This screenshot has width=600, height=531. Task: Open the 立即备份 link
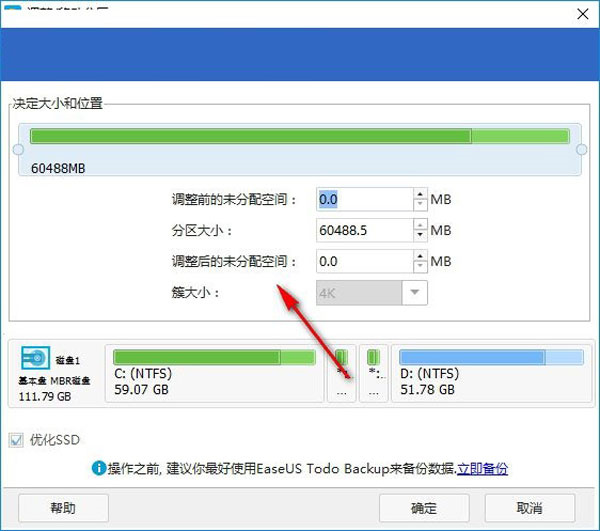(x=482, y=468)
